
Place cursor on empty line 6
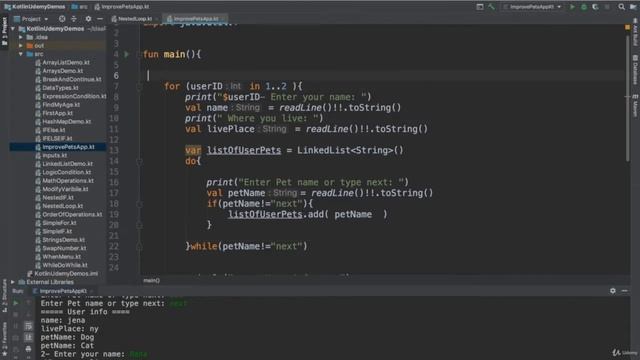[384, 76]
